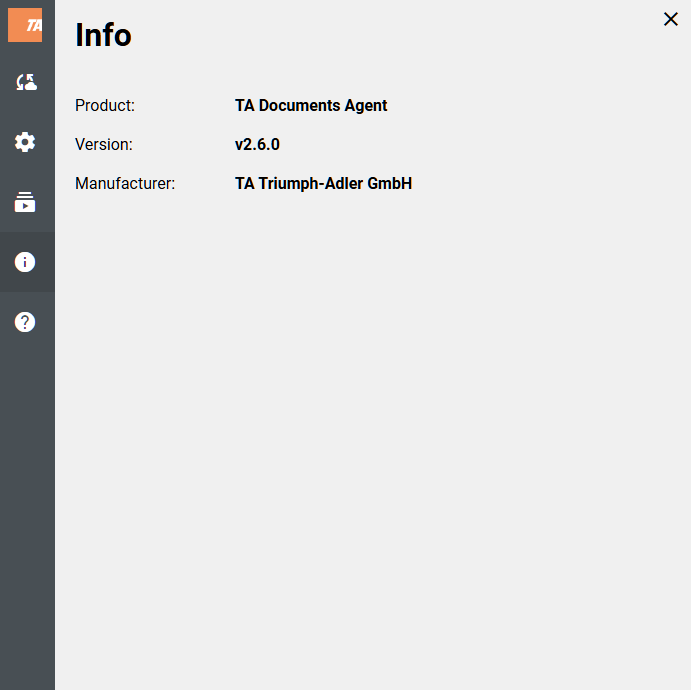Click the Version label

click(x=103, y=144)
